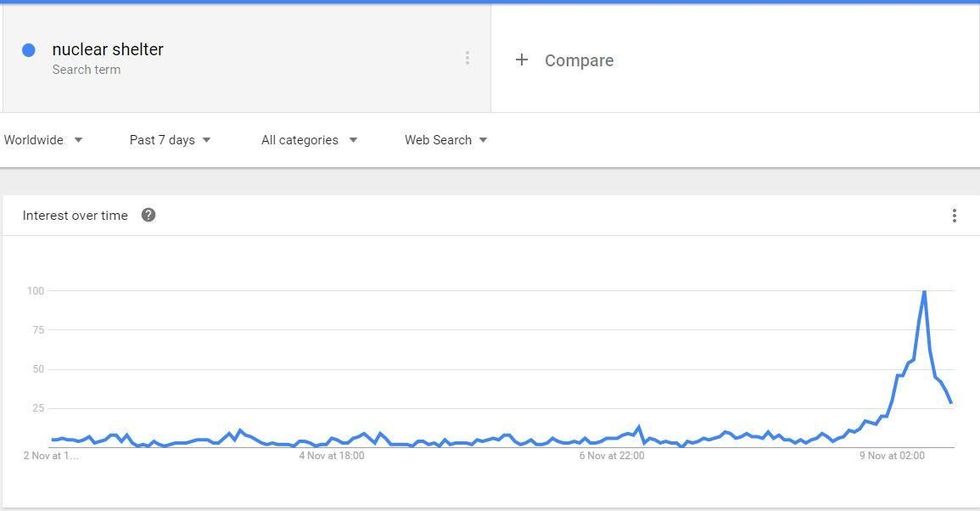Click the 2 Nov axis label at chart start
The height and width of the screenshot is (511, 980).
click(x=51, y=456)
